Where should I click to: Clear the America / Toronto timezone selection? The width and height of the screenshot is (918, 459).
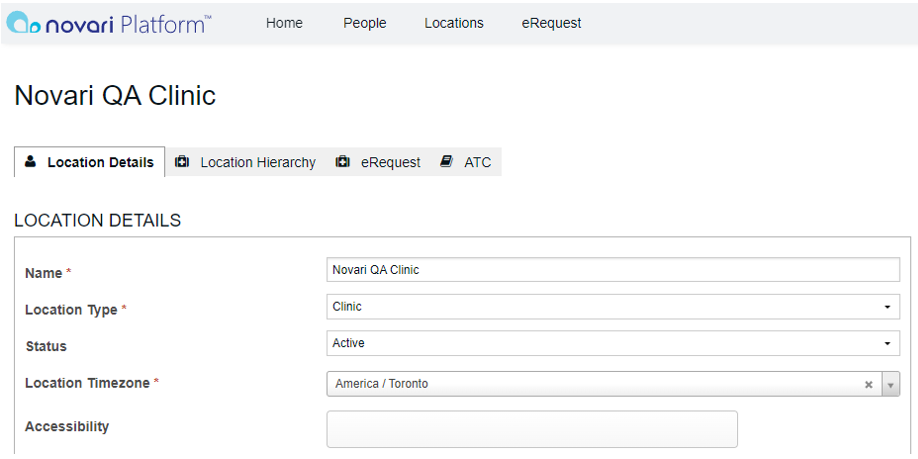[869, 385]
